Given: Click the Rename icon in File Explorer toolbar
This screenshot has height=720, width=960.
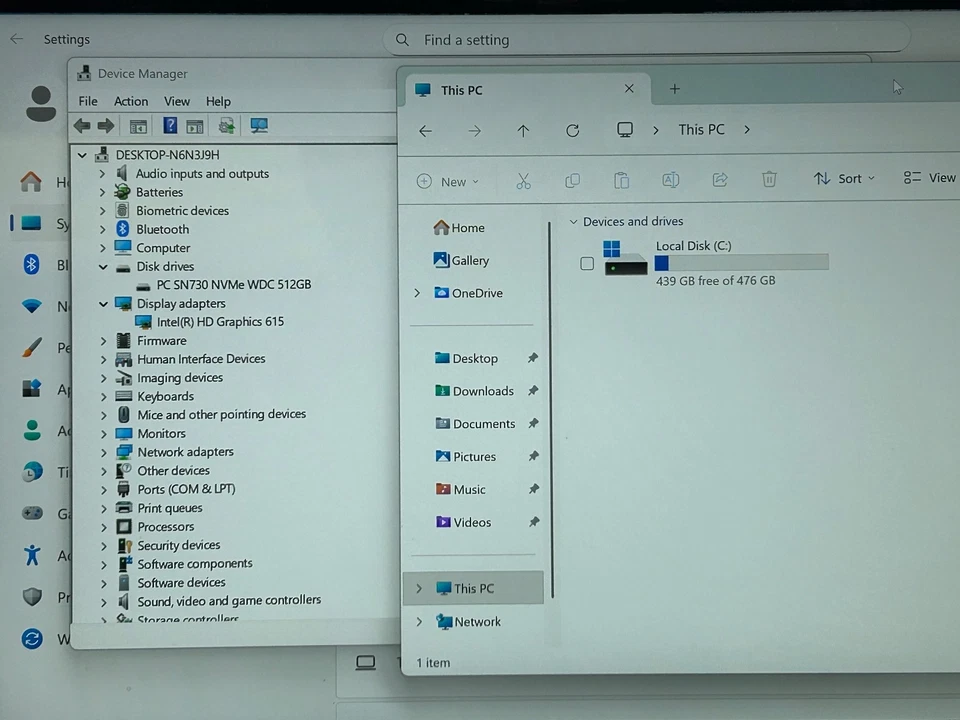Looking at the screenshot, I should click(x=670, y=180).
